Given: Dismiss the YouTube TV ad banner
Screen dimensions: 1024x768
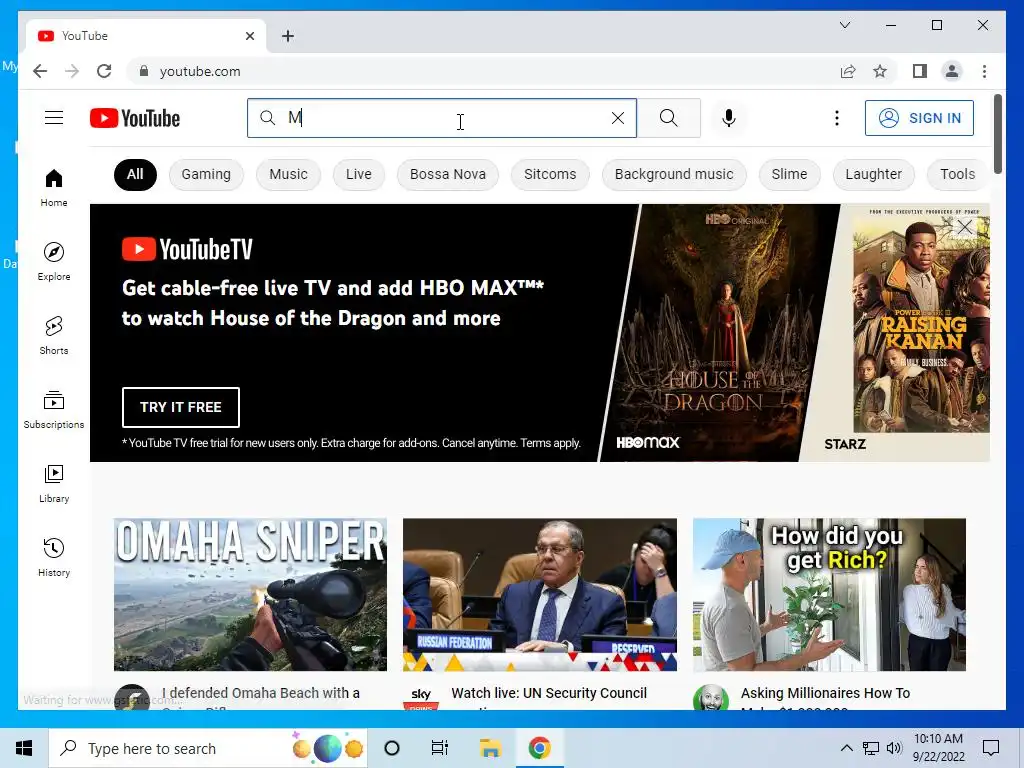Looking at the screenshot, I should click(965, 227).
